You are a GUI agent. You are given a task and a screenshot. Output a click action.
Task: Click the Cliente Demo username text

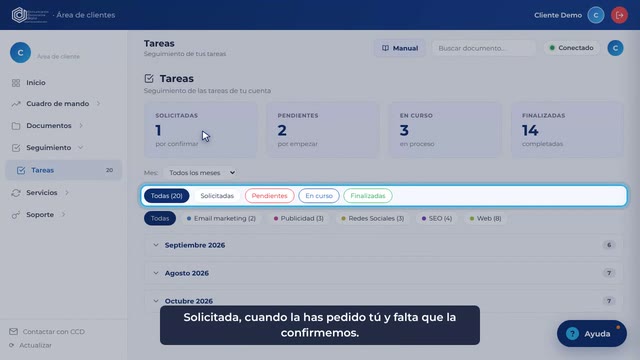[x=558, y=15]
